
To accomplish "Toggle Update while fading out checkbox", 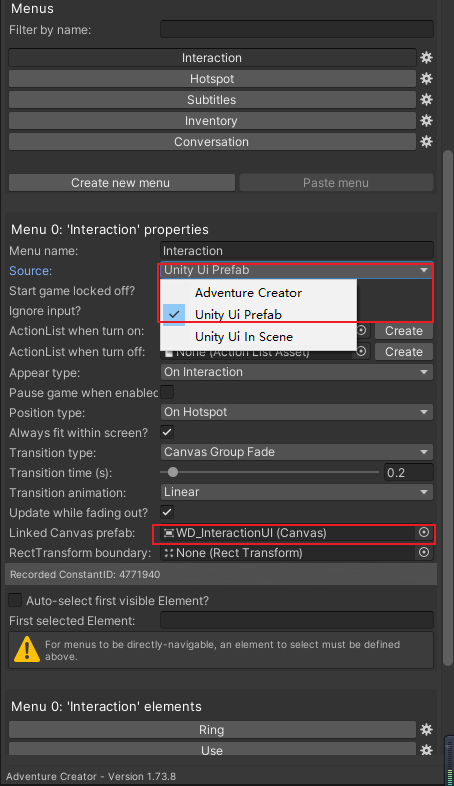I will pyautogui.click(x=167, y=512).
